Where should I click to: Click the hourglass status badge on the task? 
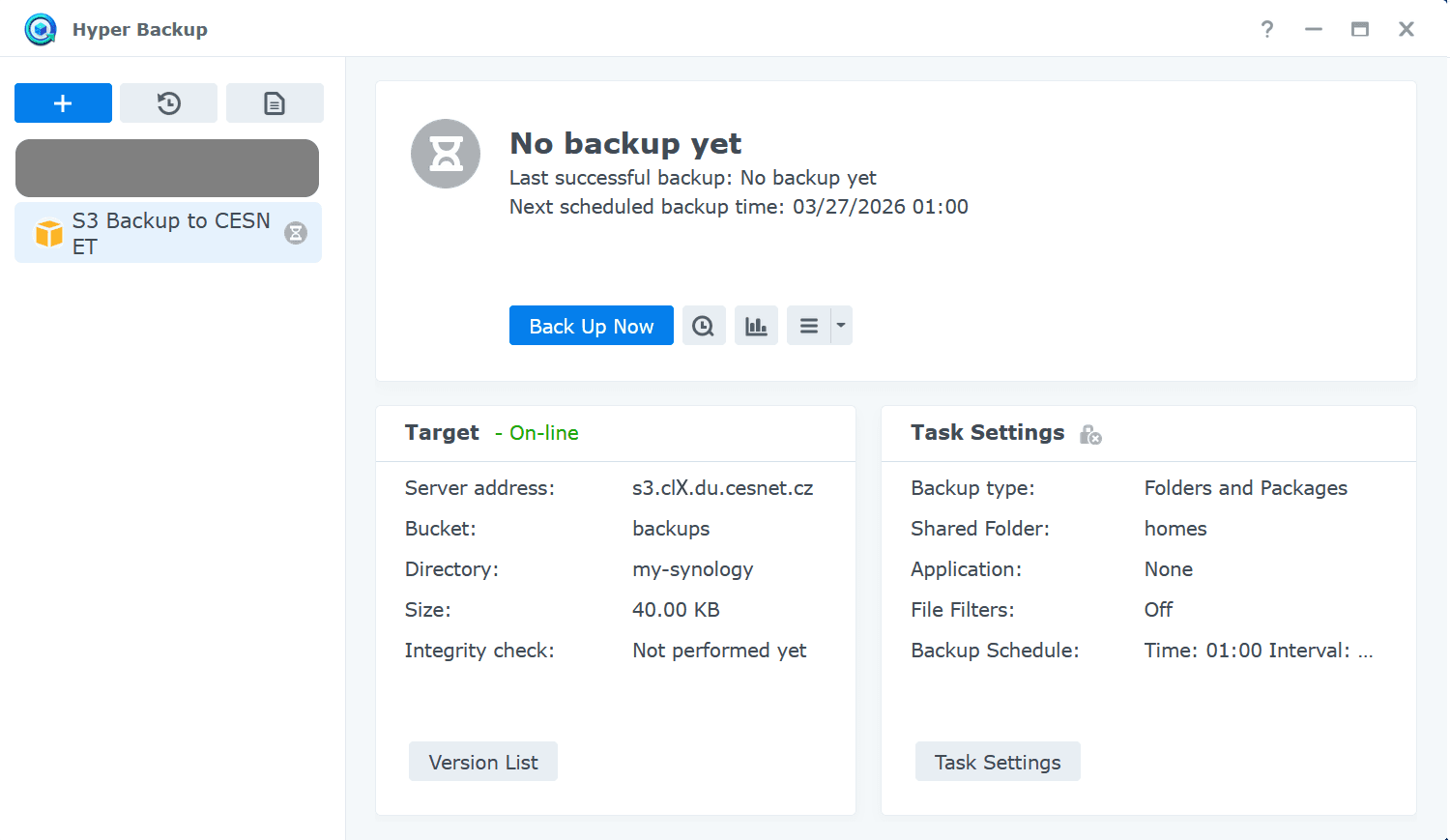[295, 233]
